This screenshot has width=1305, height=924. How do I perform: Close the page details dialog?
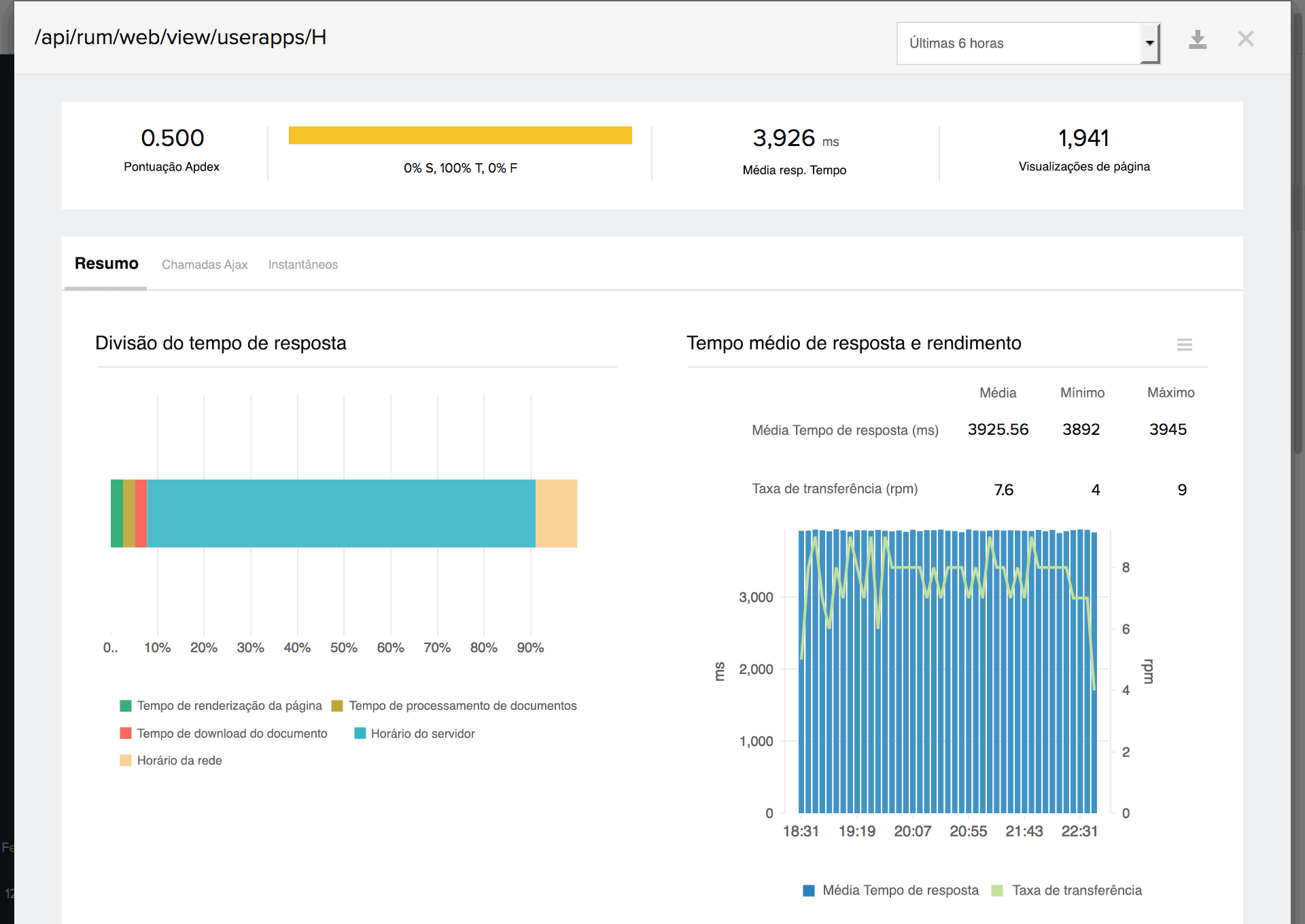pyautogui.click(x=1245, y=39)
